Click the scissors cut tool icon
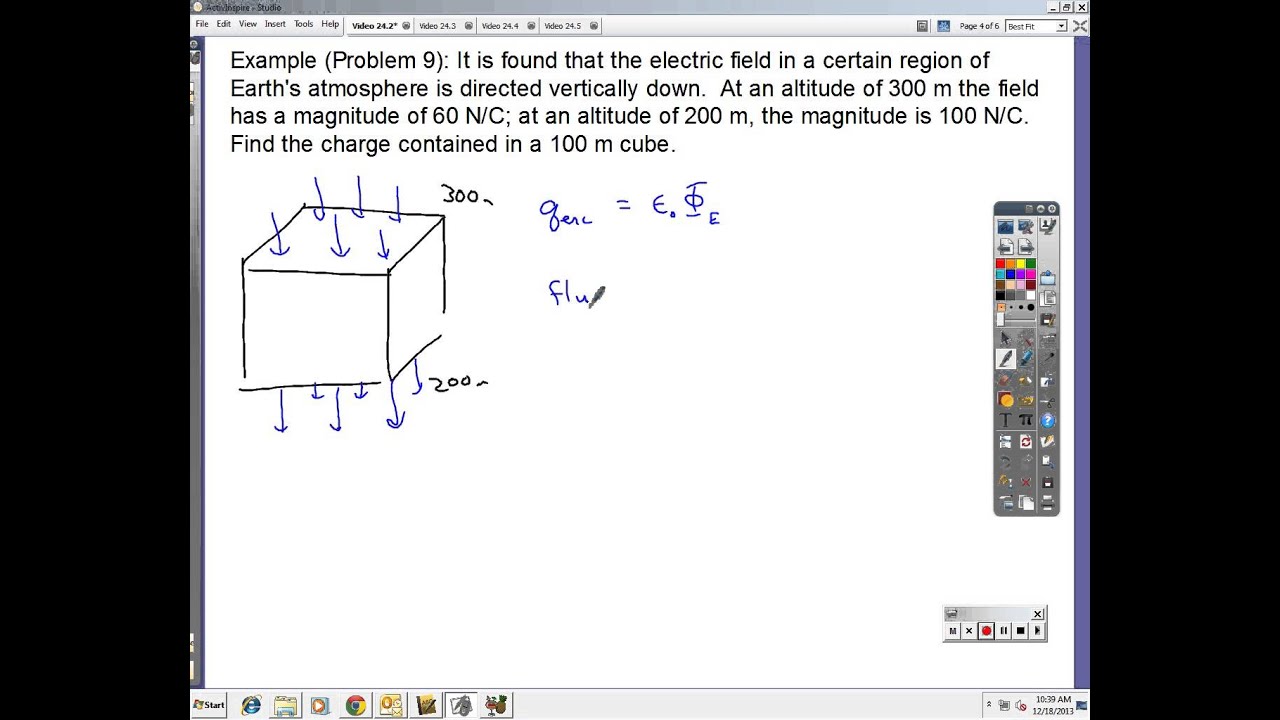1280x720 pixels. pos(1048,401)
